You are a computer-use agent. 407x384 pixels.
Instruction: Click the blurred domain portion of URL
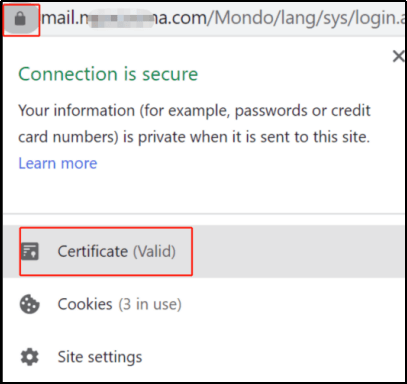point(117,18)
